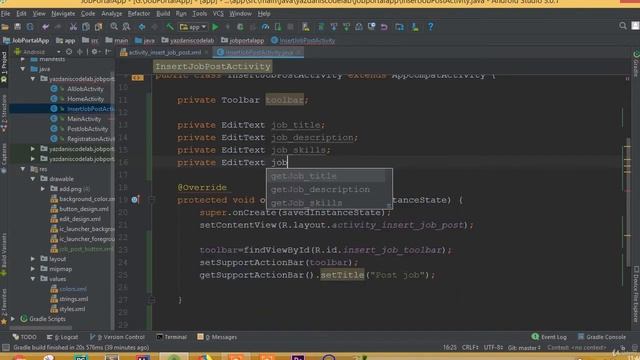Open PostJobActivity in project tree

click(87, 129)
